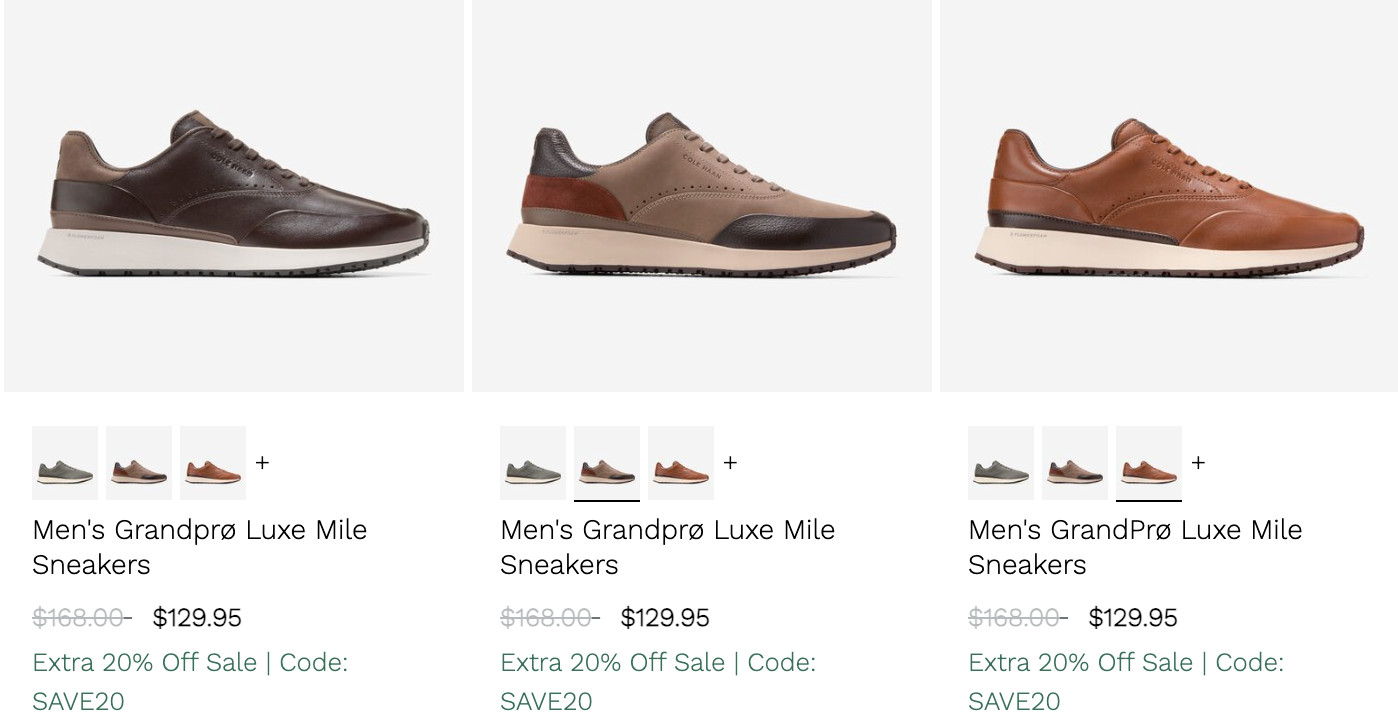Image resolution: width=1398 pixels, height=724 pixels.
Task: Select tan swatch under the dark brown sneaker
Action: click(x=213, y=463)
